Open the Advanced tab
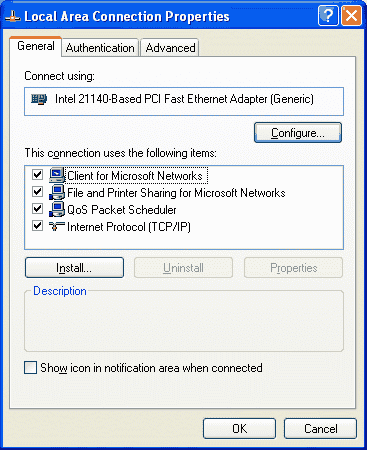Viewport: 367px width, 450px height. [x=170, y=48]
